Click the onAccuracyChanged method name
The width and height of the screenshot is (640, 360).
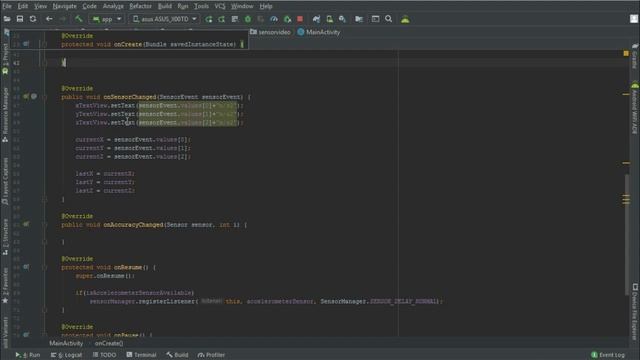[133, 224]
